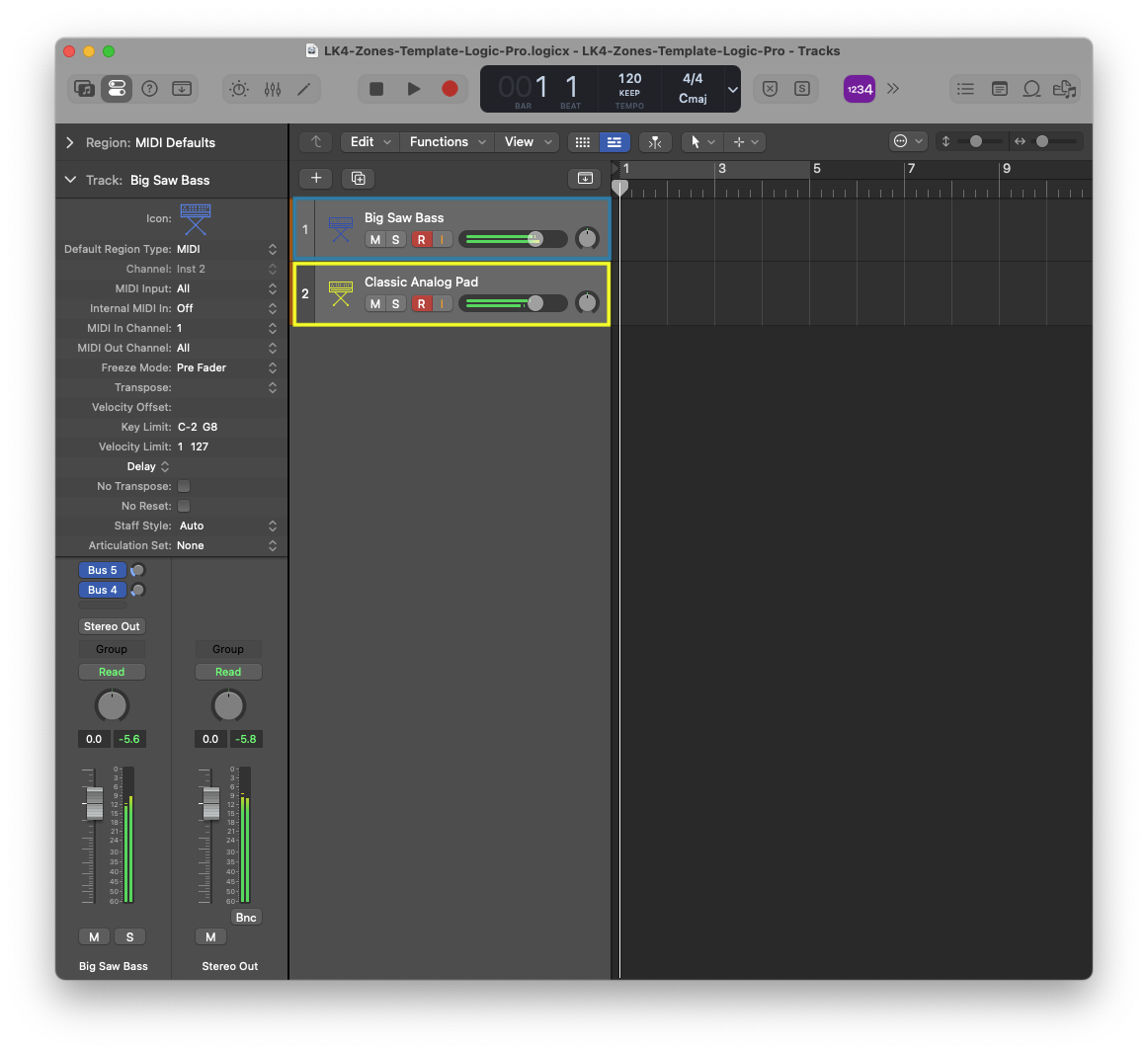
Task: Click the Bus 4 send button
Action: tap(103, 590)
